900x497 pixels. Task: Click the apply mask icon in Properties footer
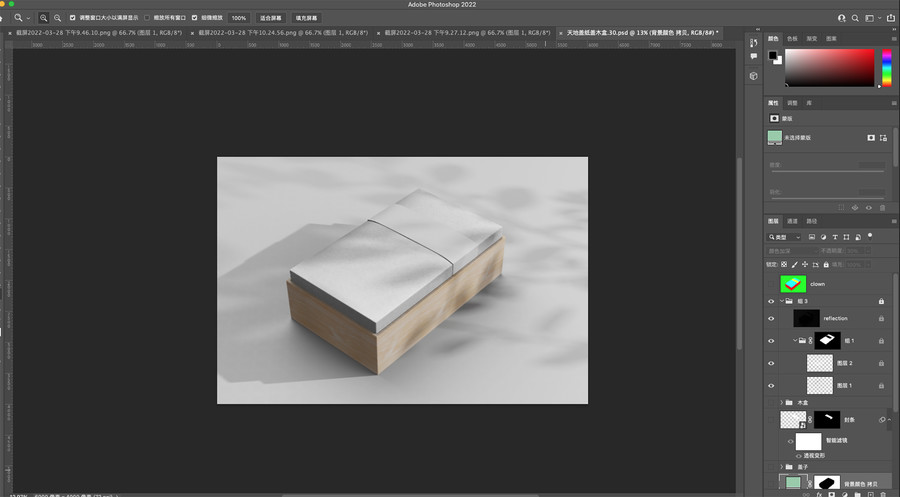coord(855,208)
